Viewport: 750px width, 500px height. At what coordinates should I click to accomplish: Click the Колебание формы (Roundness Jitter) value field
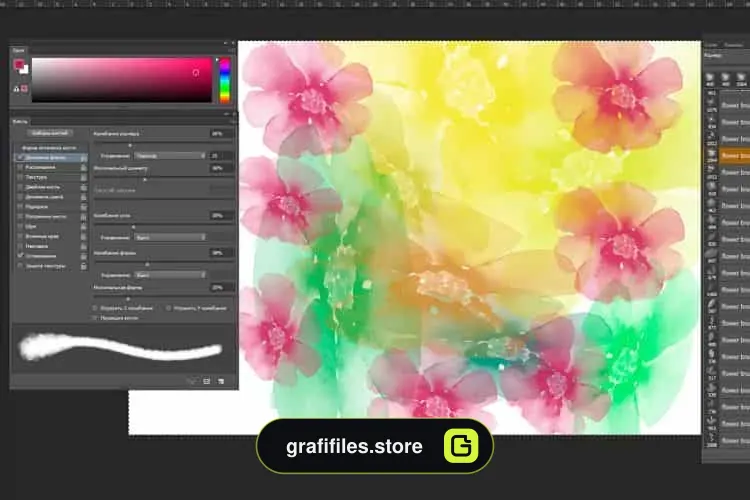tap(221, 253)
